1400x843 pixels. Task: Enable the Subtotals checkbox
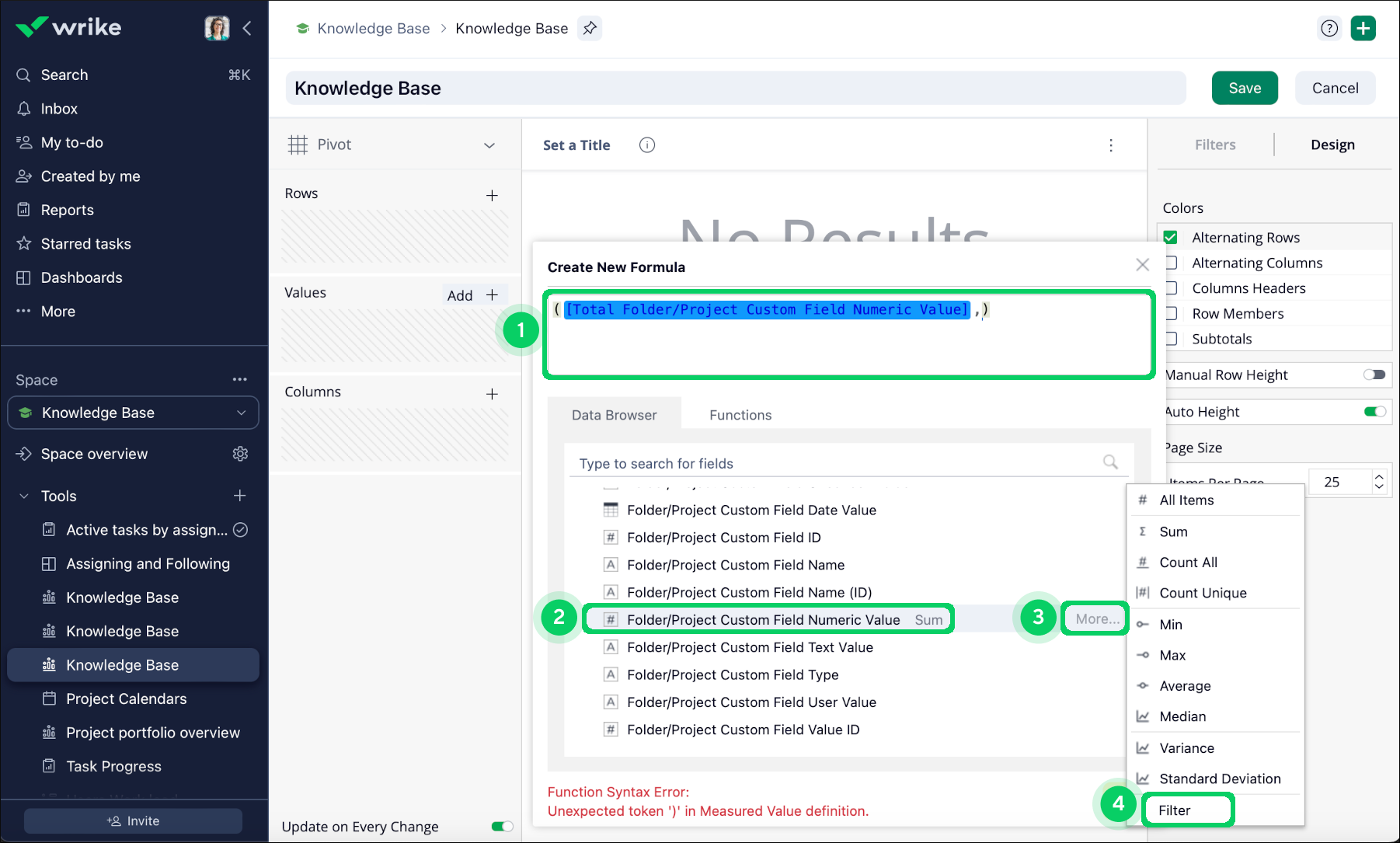[1171, 339]
